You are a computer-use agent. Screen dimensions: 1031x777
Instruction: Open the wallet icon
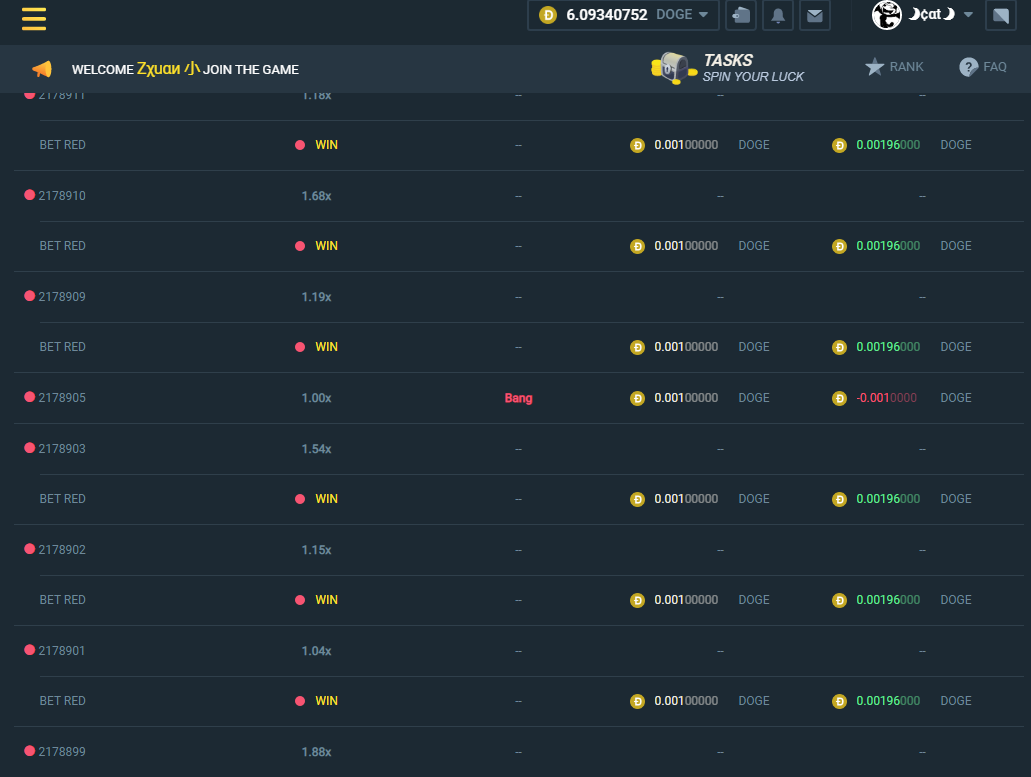[741, 15]
